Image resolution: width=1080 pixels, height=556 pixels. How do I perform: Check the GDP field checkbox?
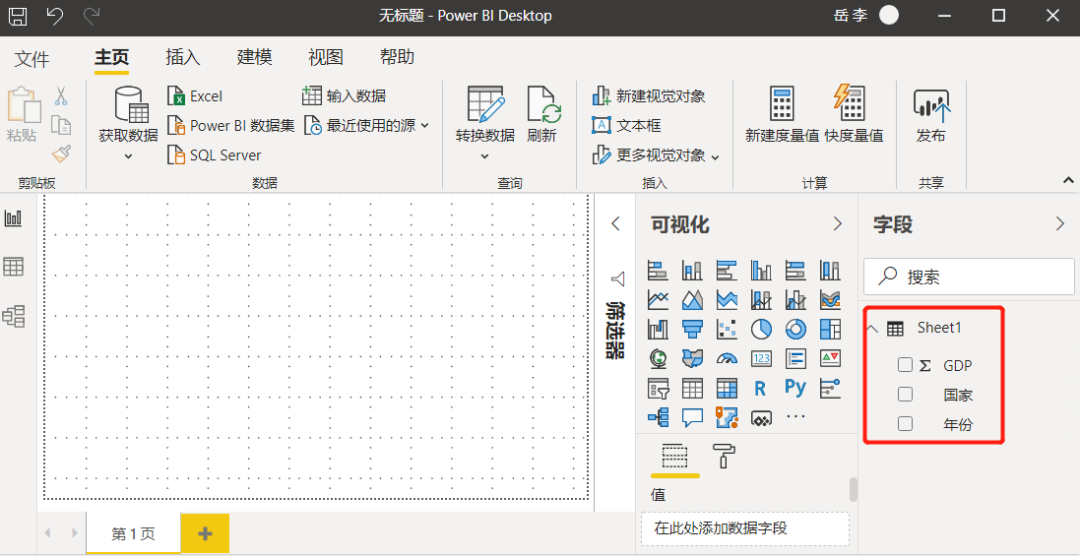(905, 365)
